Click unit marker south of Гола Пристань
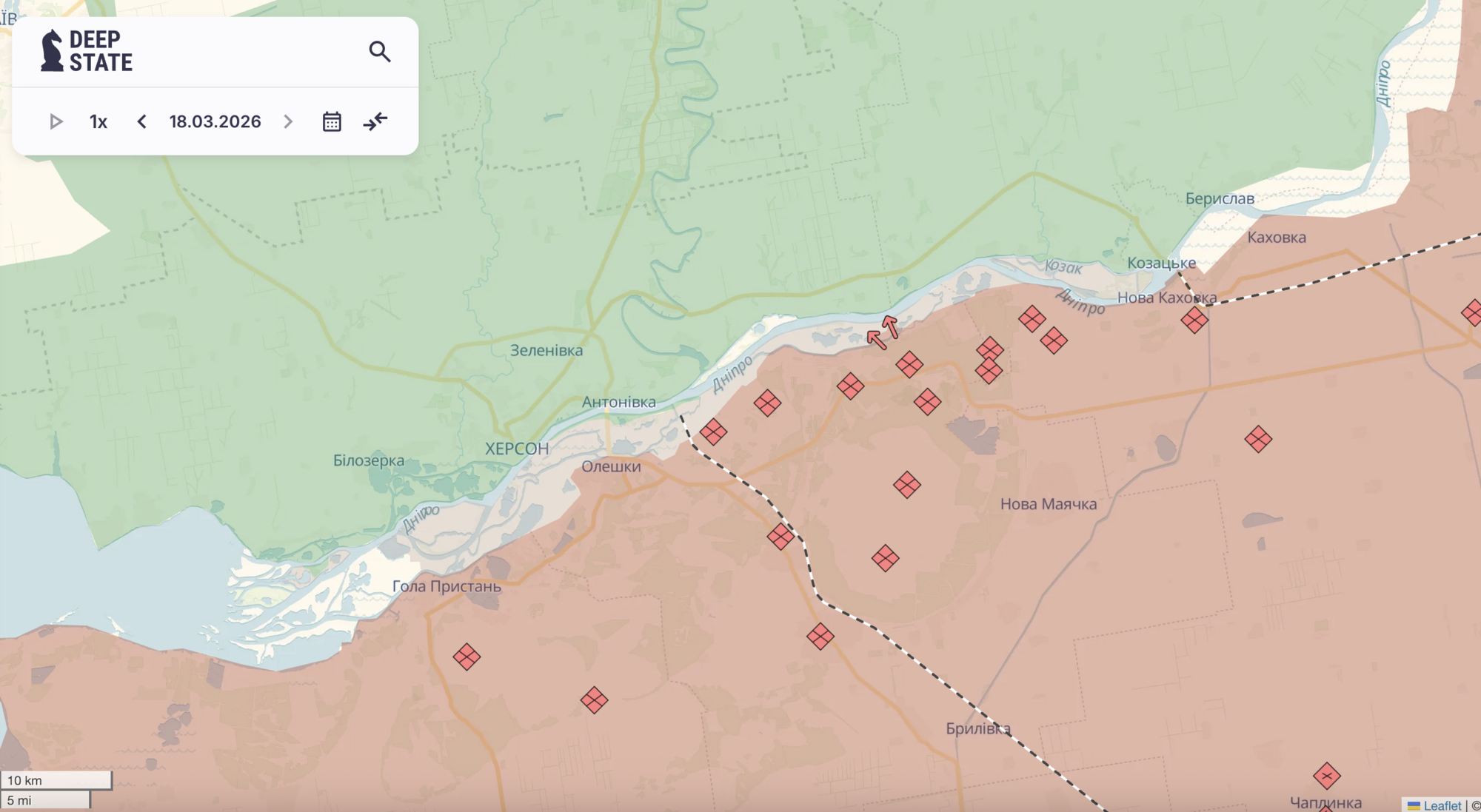Image resolution: width=1481 pixels, height=812 pixels. [467, 657]
